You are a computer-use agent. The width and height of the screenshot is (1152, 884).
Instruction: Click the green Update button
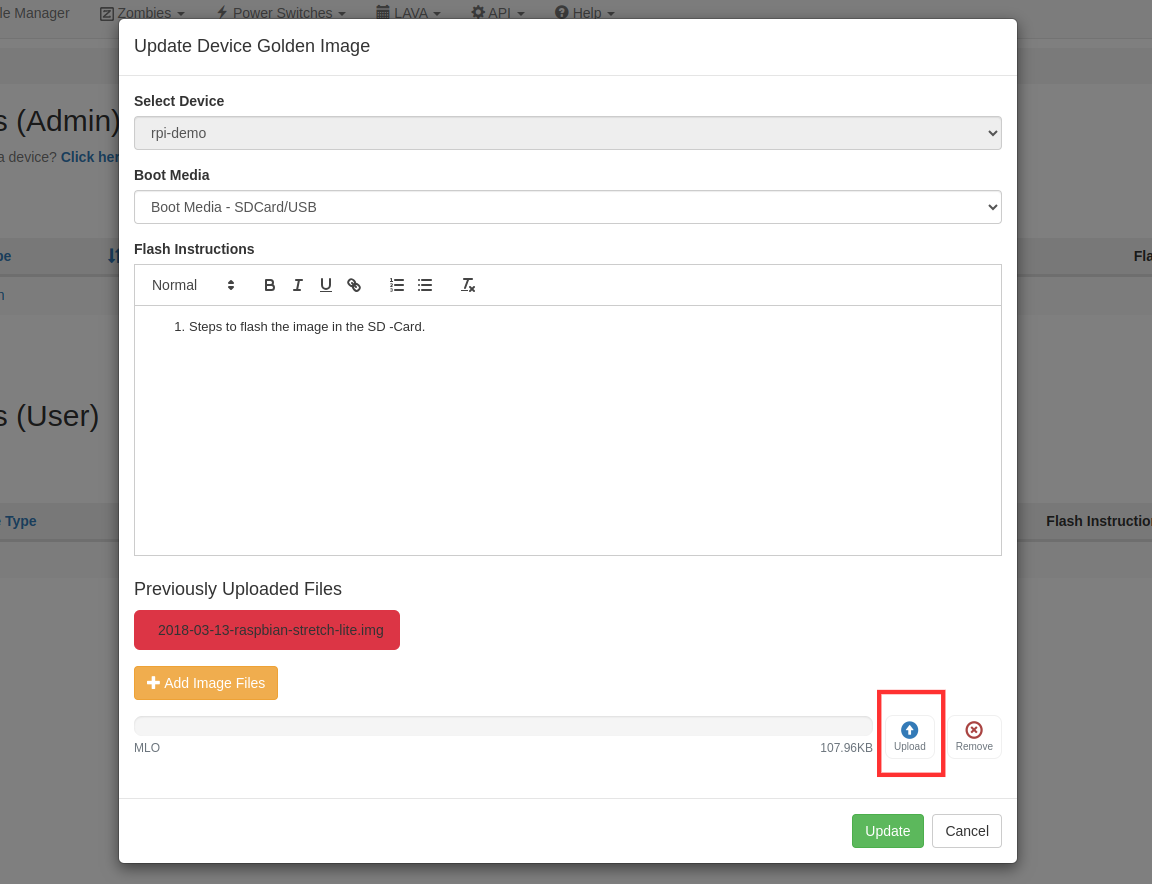pyautogui.click(x=888, y=831)
